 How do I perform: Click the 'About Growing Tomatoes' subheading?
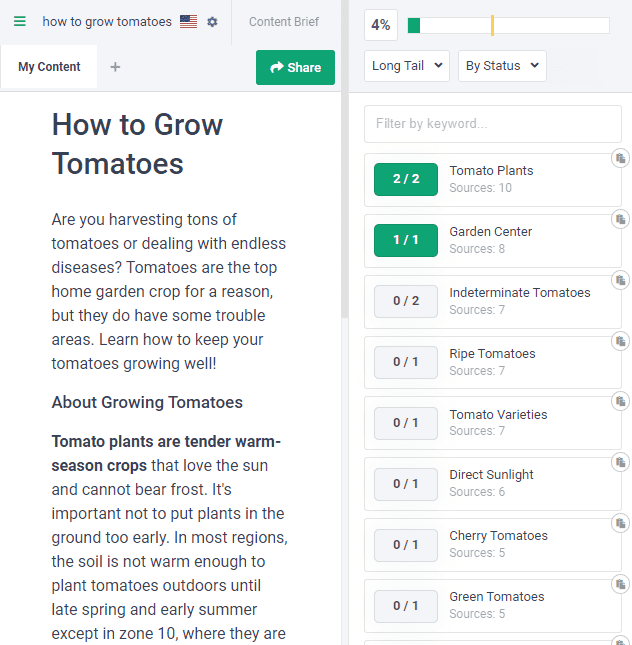pyautogui.click(x=147, y=402)
